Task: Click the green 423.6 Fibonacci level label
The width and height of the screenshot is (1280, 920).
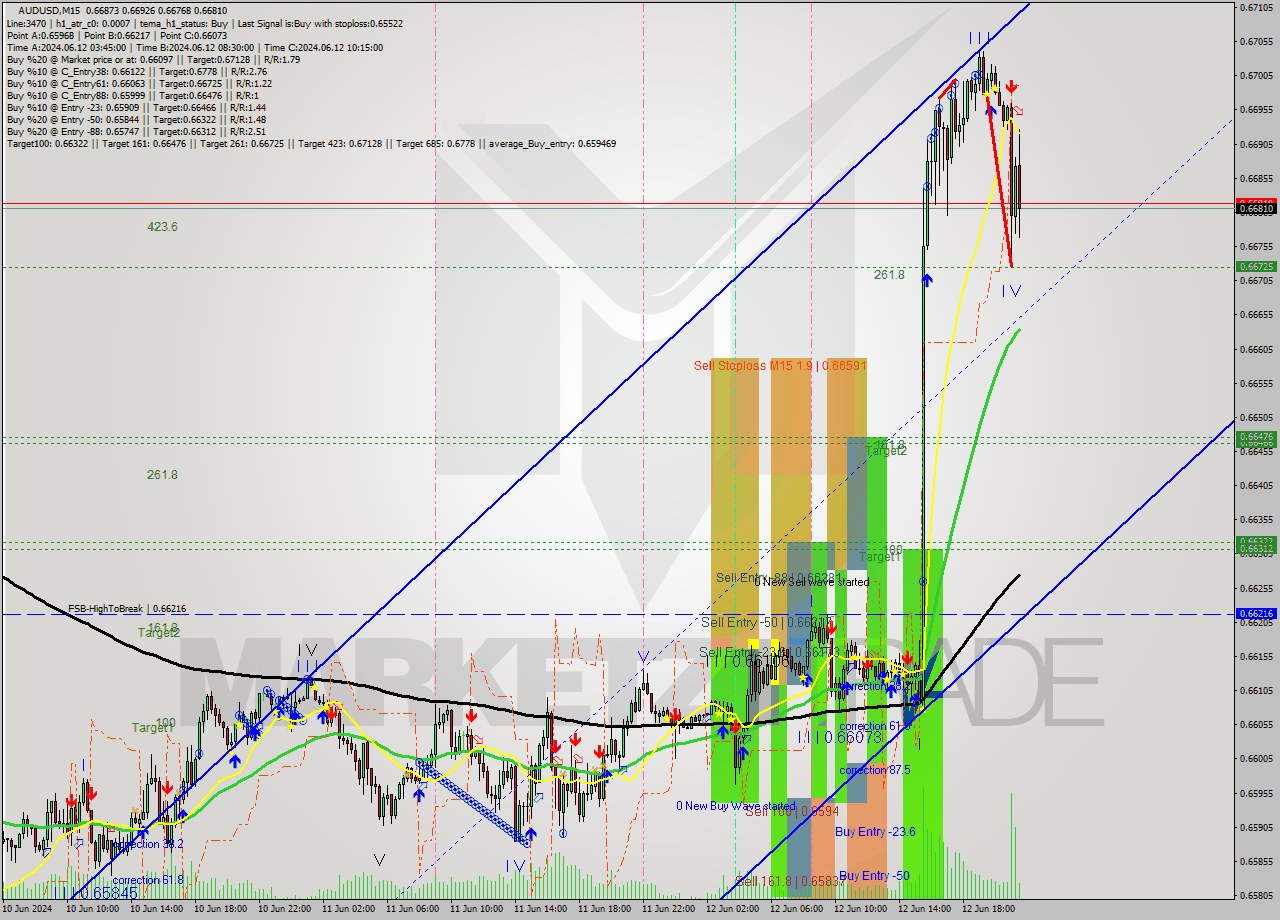Action: pos(162,227)
